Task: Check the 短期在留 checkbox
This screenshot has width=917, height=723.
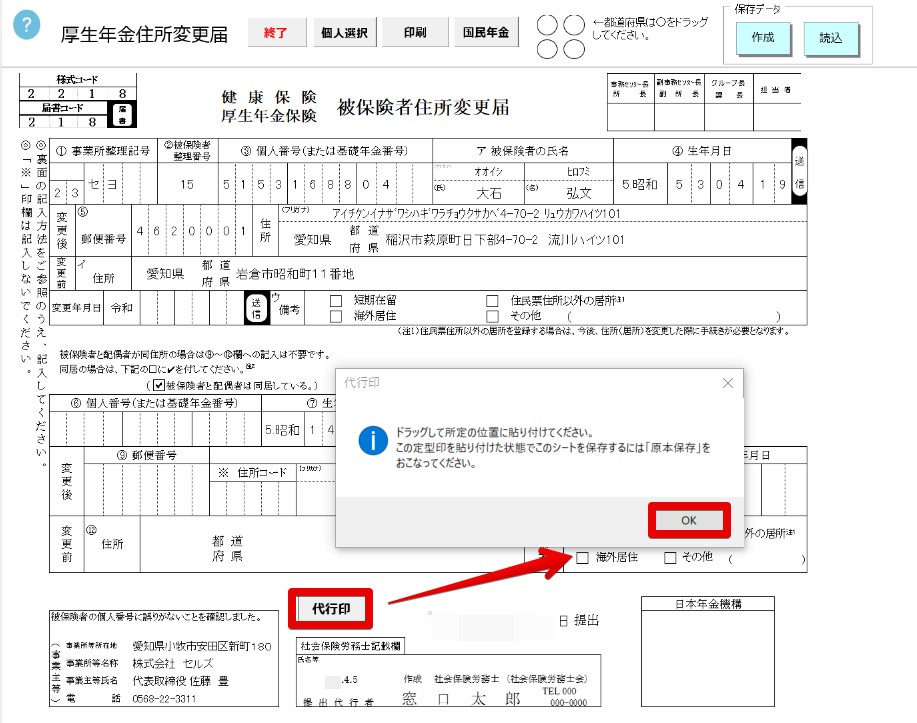Action: click(x=336, y=301)
